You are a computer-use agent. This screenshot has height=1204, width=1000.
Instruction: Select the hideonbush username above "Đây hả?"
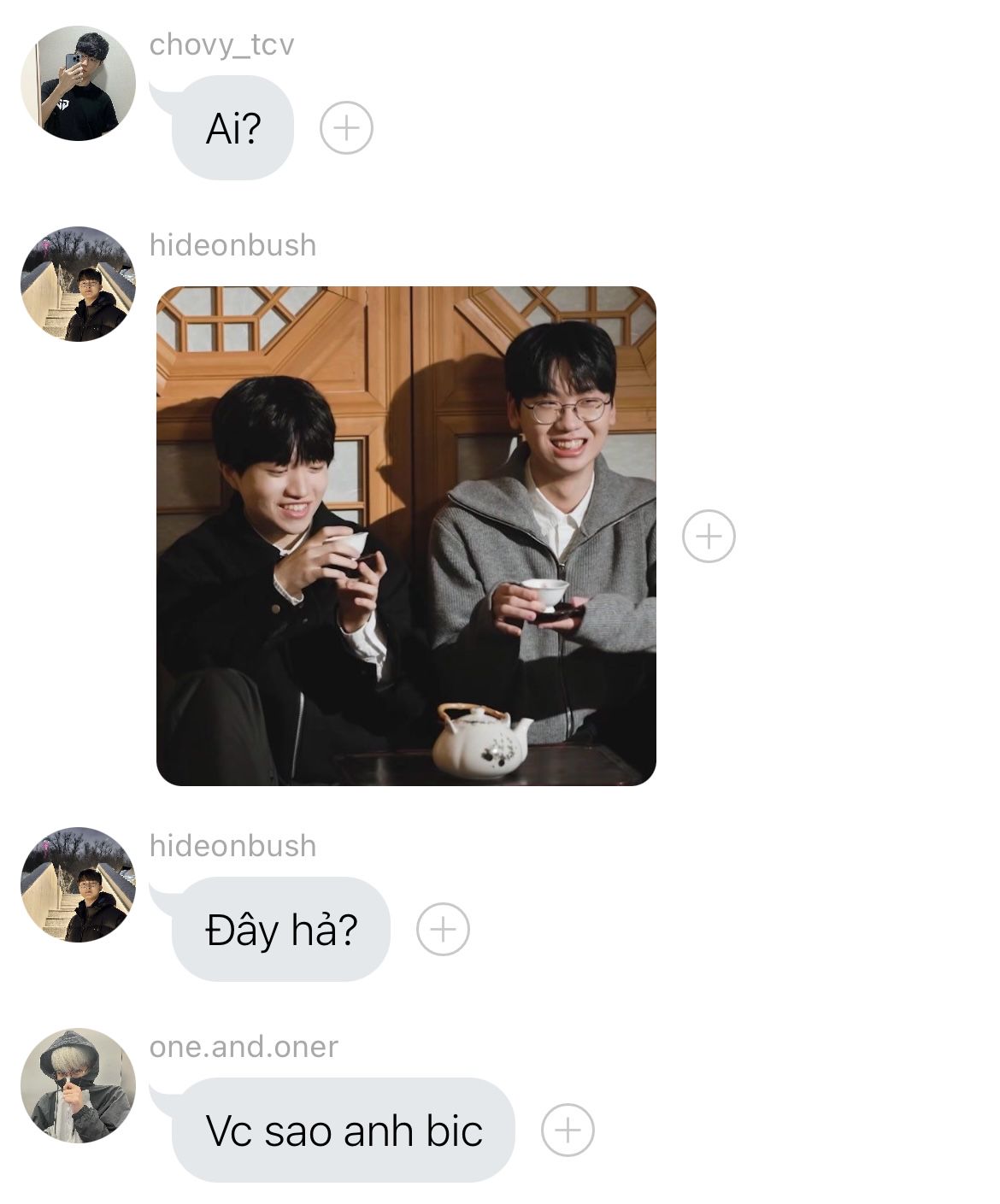232,846
